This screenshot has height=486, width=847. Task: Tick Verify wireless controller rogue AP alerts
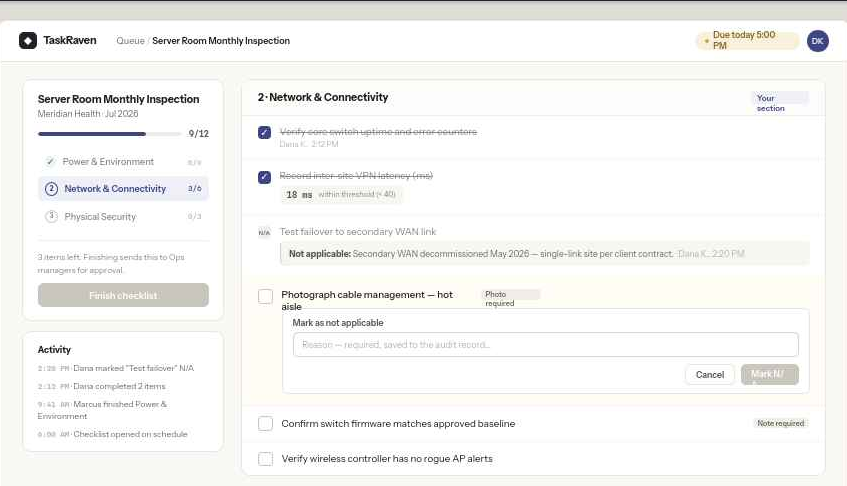point(265,458)
